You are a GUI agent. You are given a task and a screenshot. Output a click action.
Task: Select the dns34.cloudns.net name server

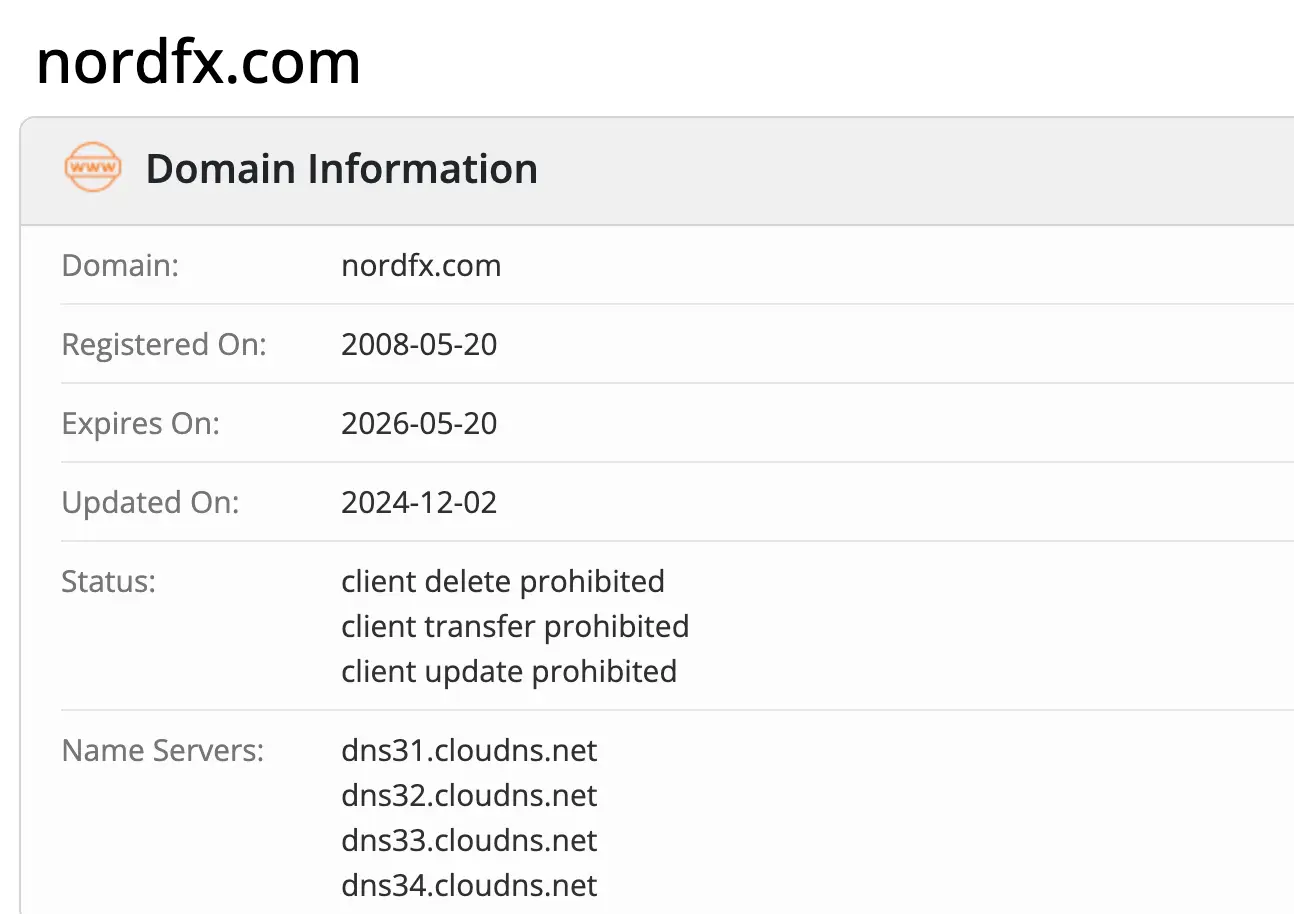point(469,886)
